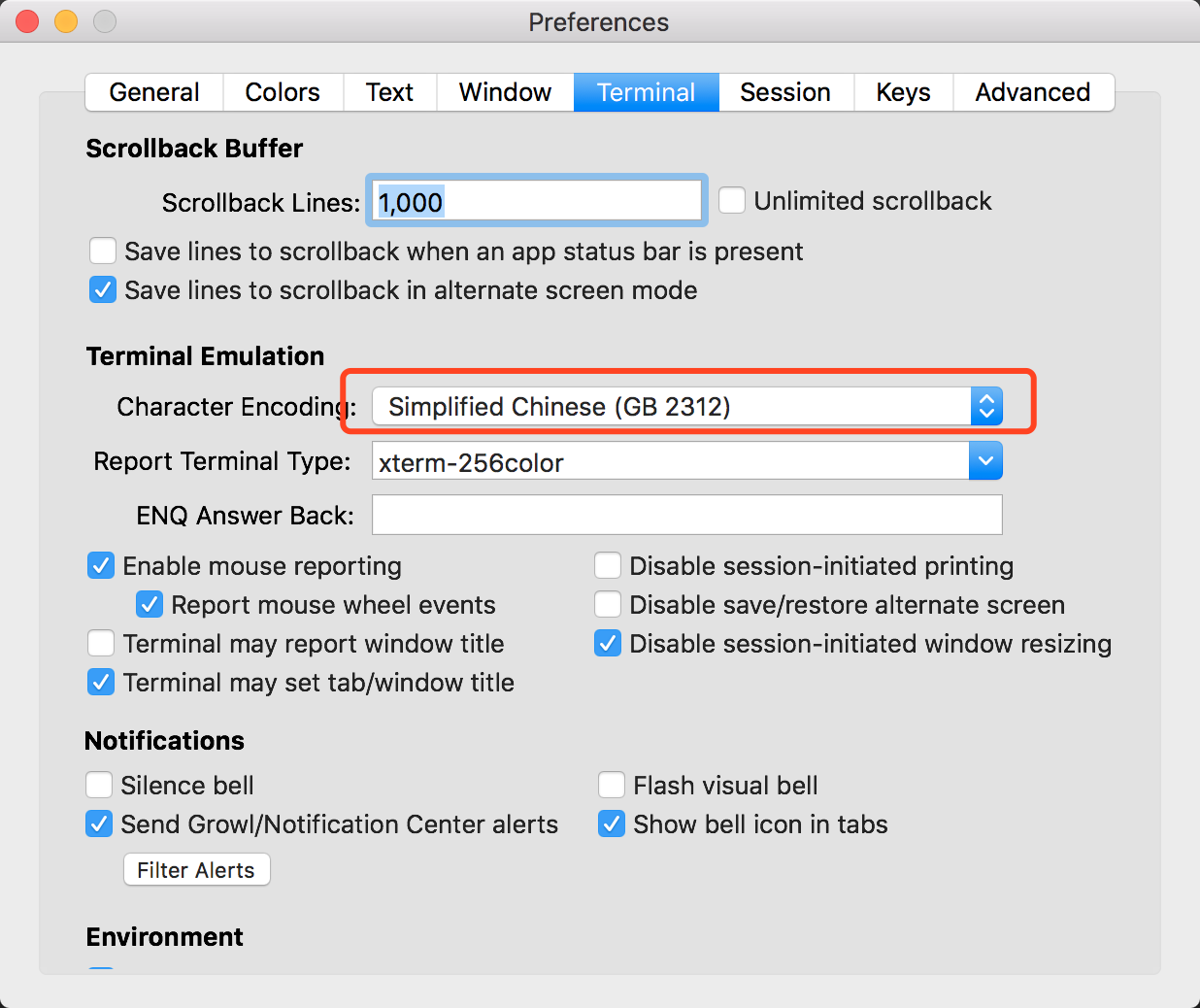
Task: Enable Silence bell
Action: pyautogui.click(x=98, y=785)
